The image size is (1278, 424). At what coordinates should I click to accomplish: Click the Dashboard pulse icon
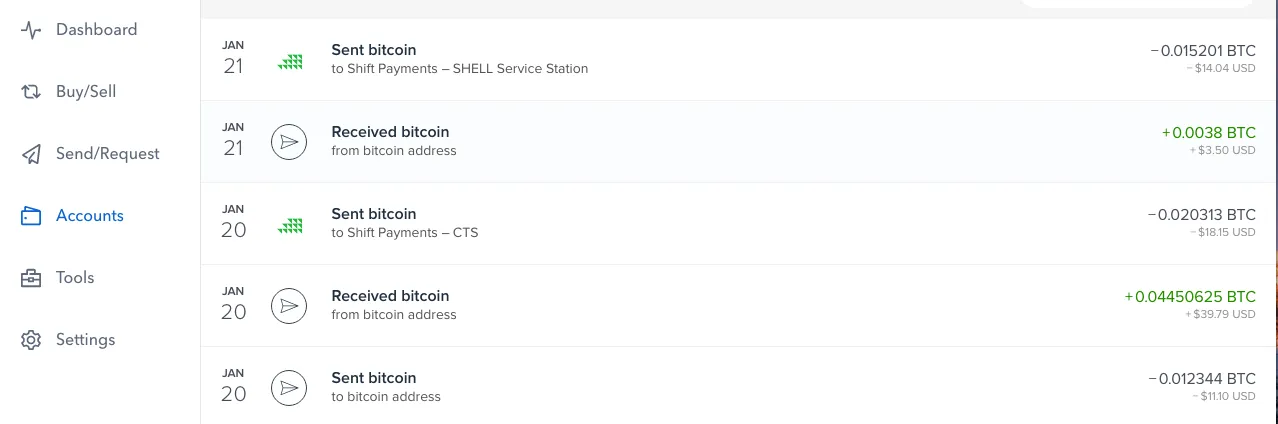click(x=31, y=30)
